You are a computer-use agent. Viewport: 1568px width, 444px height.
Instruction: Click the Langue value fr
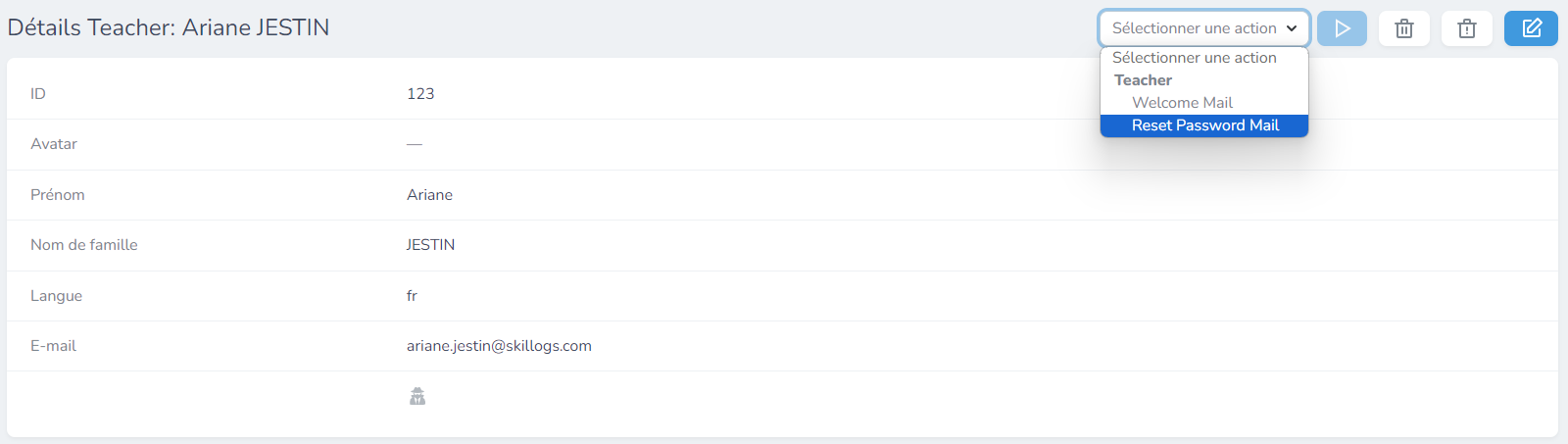(412, 296)
